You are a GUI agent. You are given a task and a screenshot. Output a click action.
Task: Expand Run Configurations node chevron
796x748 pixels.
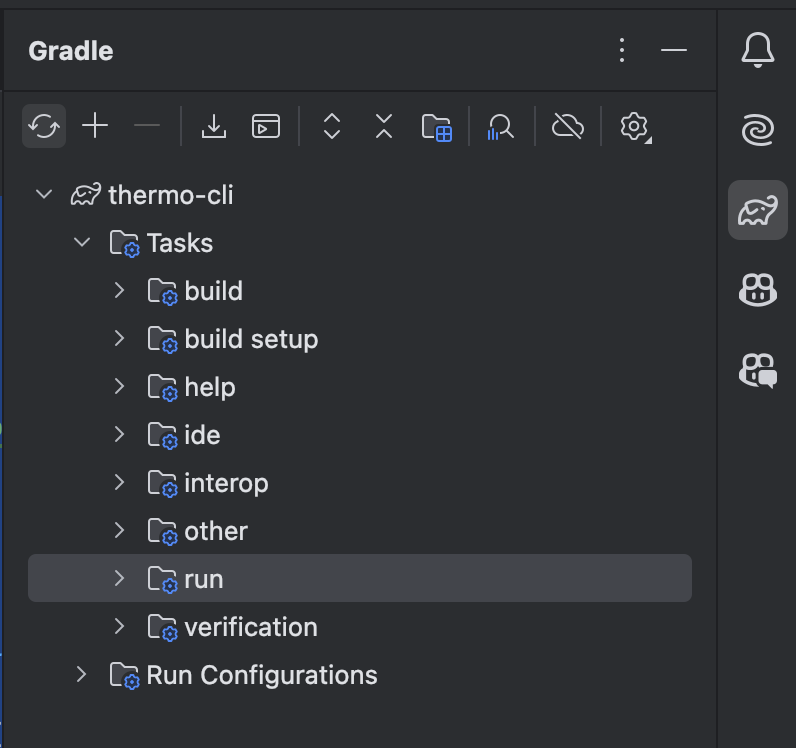(81, 674)
